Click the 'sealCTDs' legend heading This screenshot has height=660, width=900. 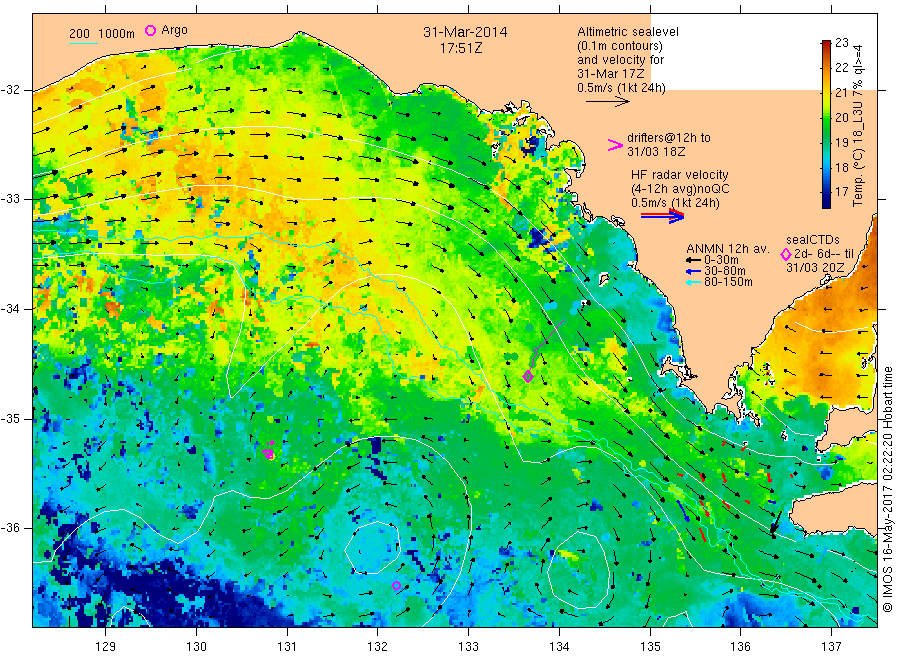[x=813, y=240]
